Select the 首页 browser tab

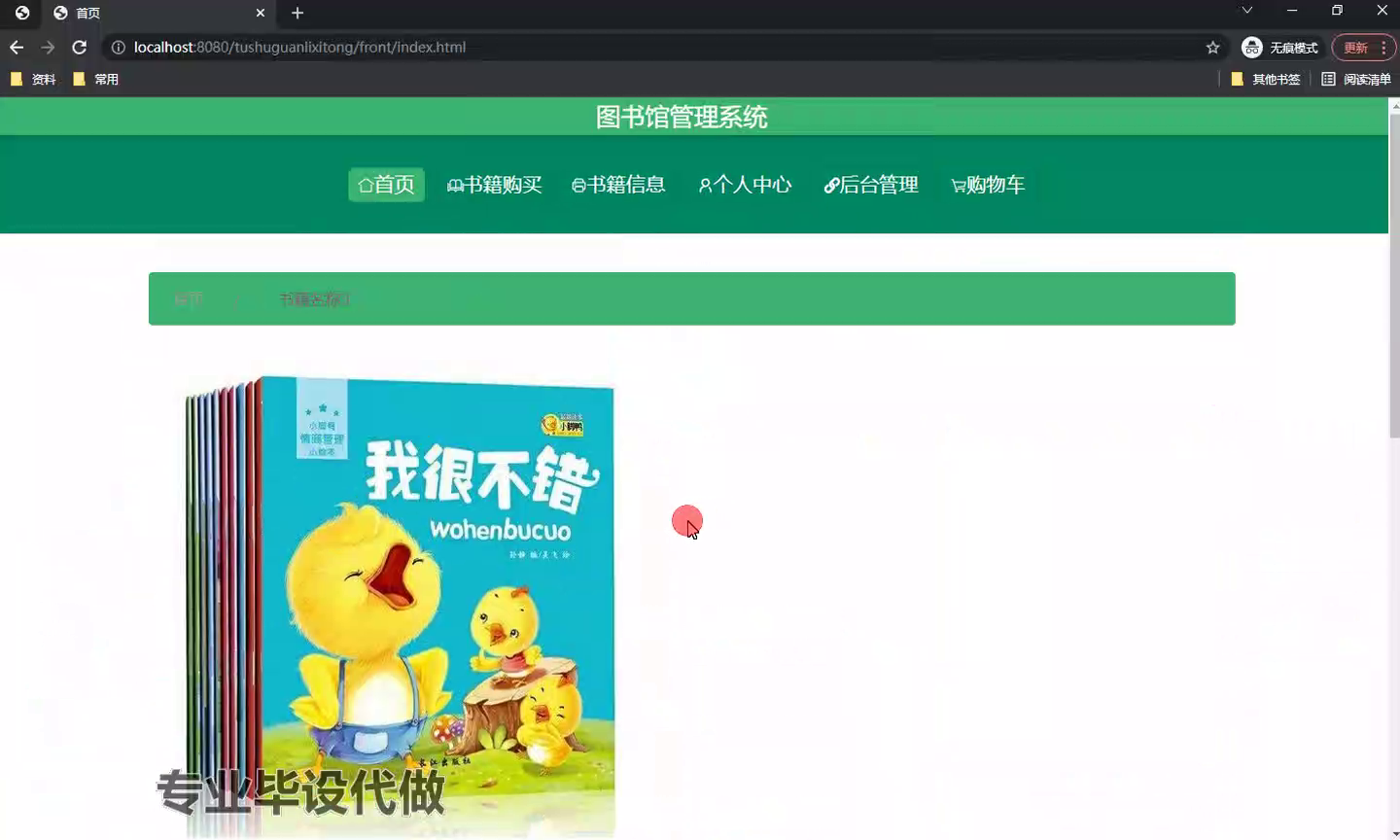click(x=160, y=14)
